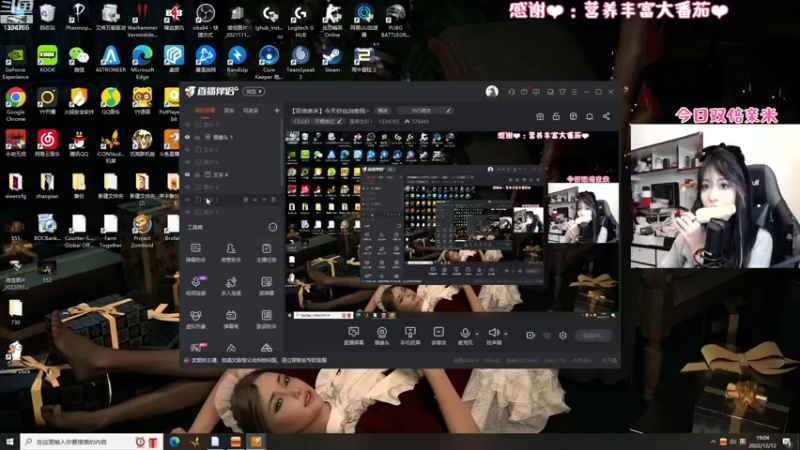This screenshot has height=450, width=800.
Task: Open the 弹幕秀 tool
Action: click(231, 319)
